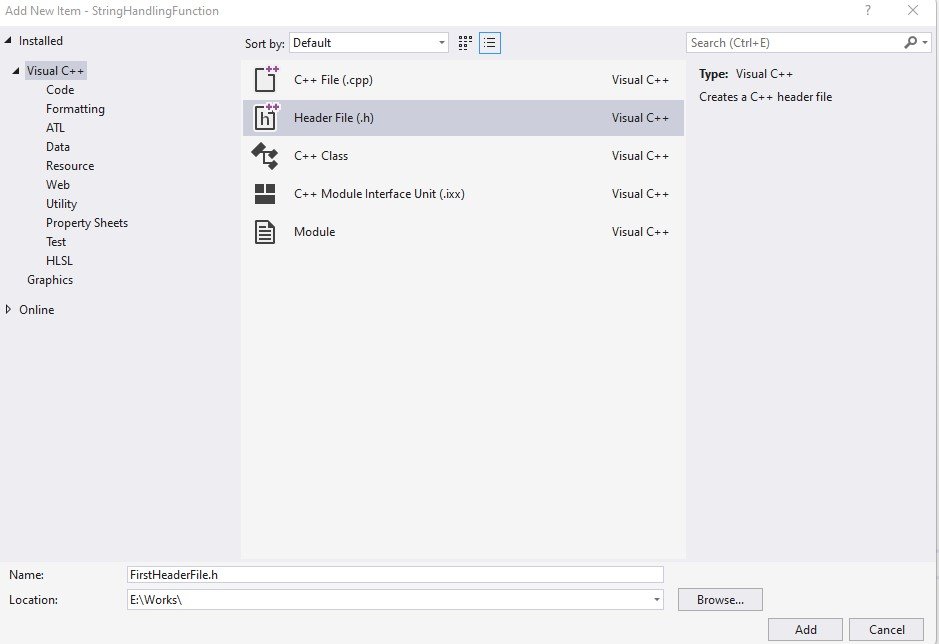The width and height of the screenshot is (939, 644).
Task: Click the Header File (.h) template icon
Action: (x=266, y=117)
